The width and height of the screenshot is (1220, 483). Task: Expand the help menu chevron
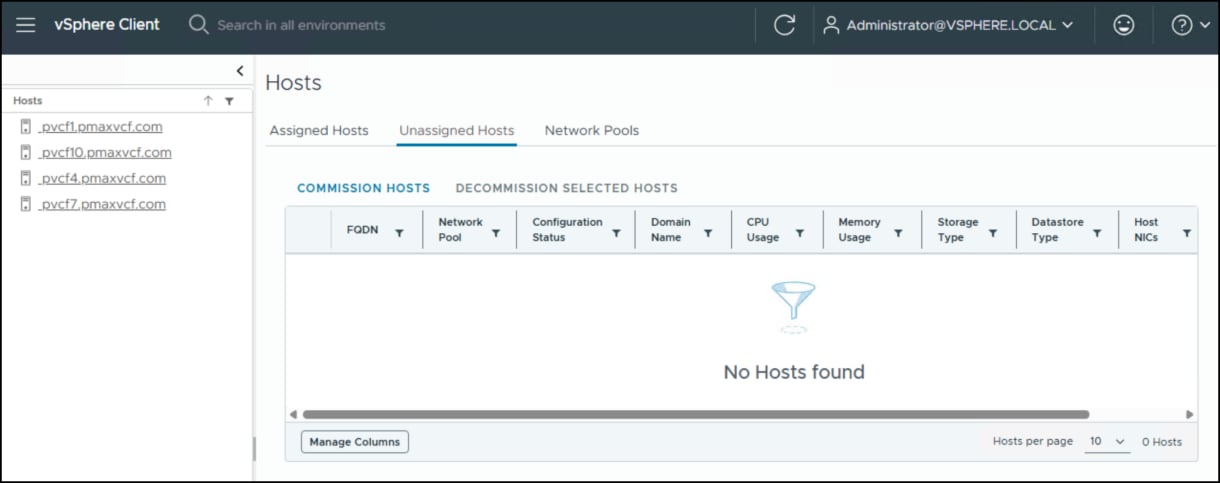click(x=1203, y=26)
